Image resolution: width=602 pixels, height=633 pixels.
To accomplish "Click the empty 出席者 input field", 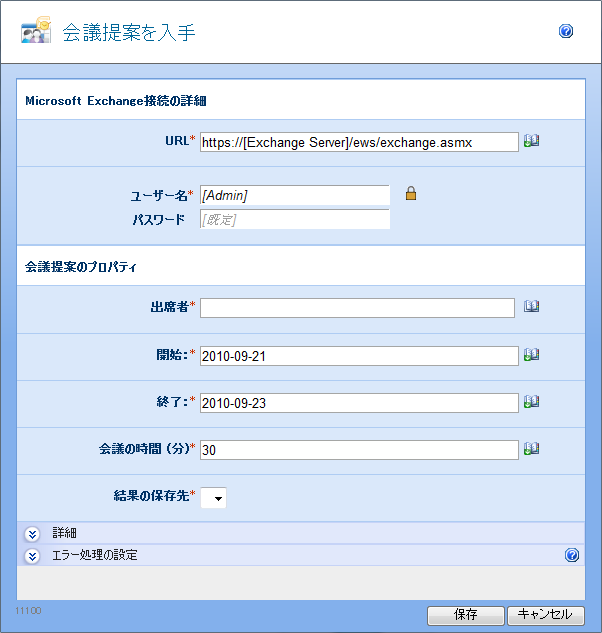I will coord(357,307).
